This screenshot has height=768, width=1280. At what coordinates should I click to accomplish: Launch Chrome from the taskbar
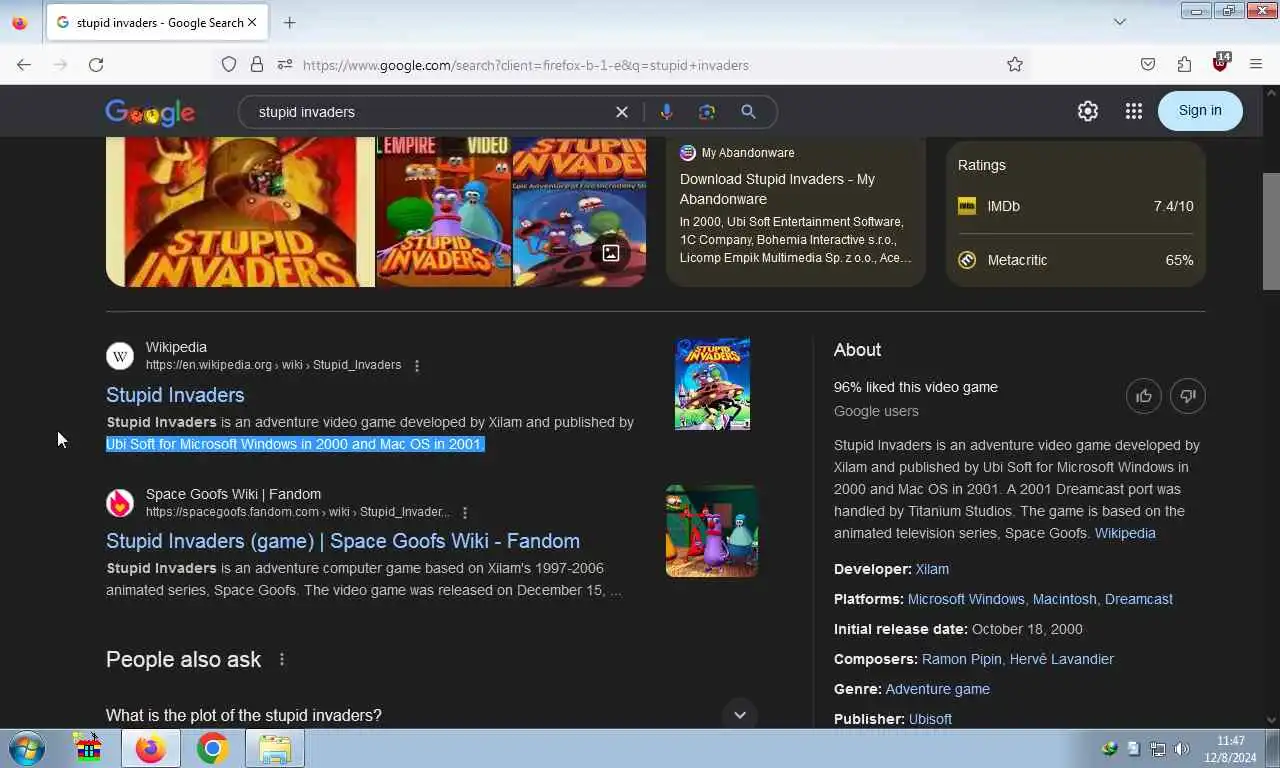(212, 748)
